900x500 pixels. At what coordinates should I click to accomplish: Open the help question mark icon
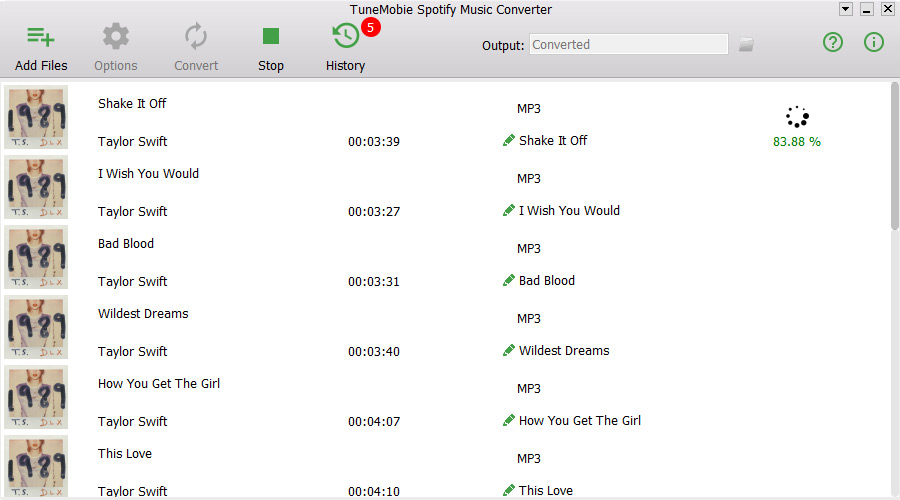833,42
